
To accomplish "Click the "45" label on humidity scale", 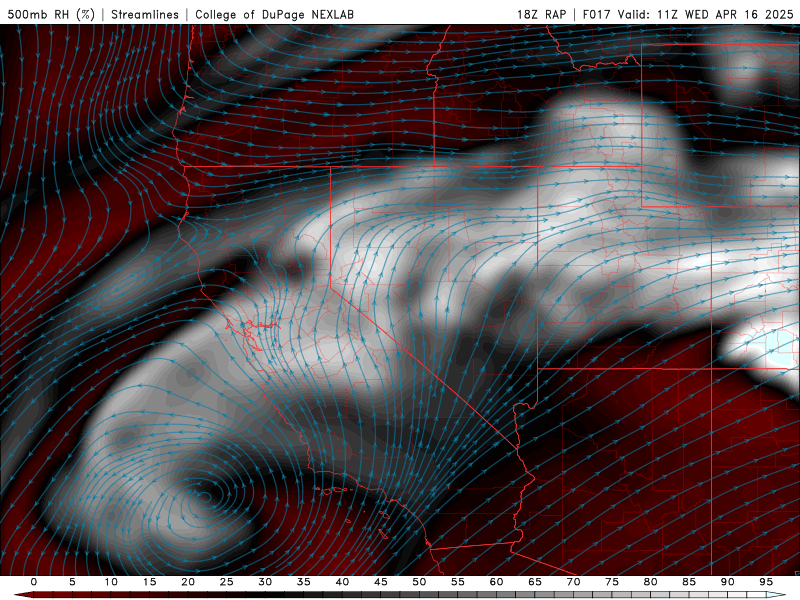I will (381, 582).
